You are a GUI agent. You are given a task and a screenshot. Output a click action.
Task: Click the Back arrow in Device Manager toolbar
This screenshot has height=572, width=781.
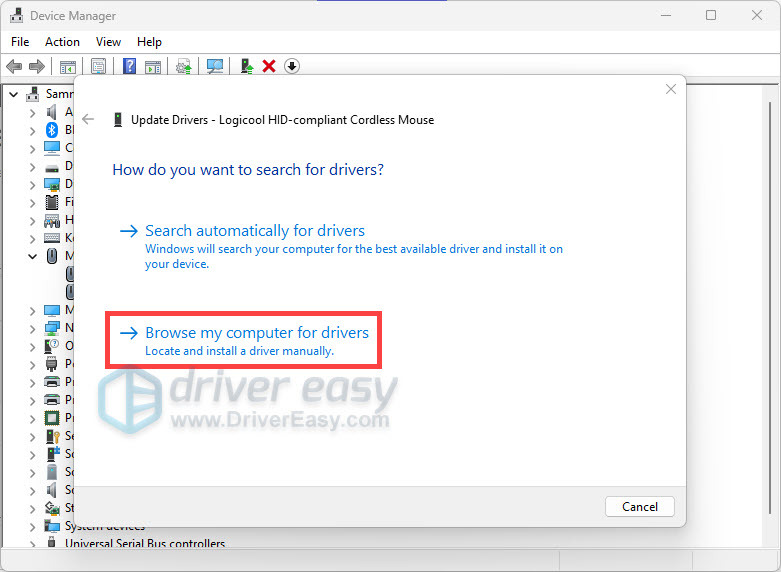pyautogui.click(x=13, y=66)
